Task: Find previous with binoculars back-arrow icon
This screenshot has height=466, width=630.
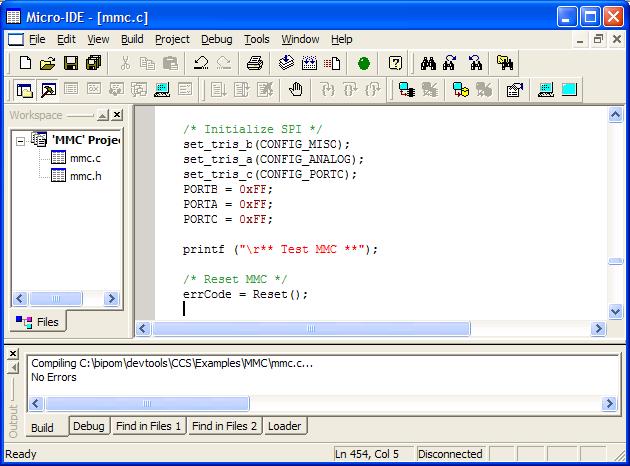Action: point(475,63)
